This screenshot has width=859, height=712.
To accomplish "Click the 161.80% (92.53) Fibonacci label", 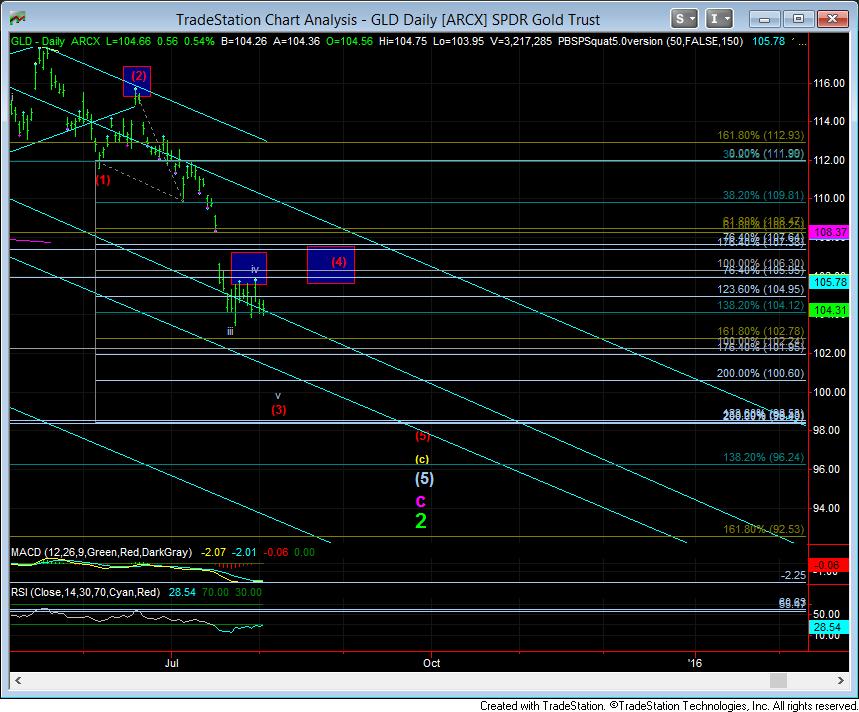I will (x=764, y=529).
